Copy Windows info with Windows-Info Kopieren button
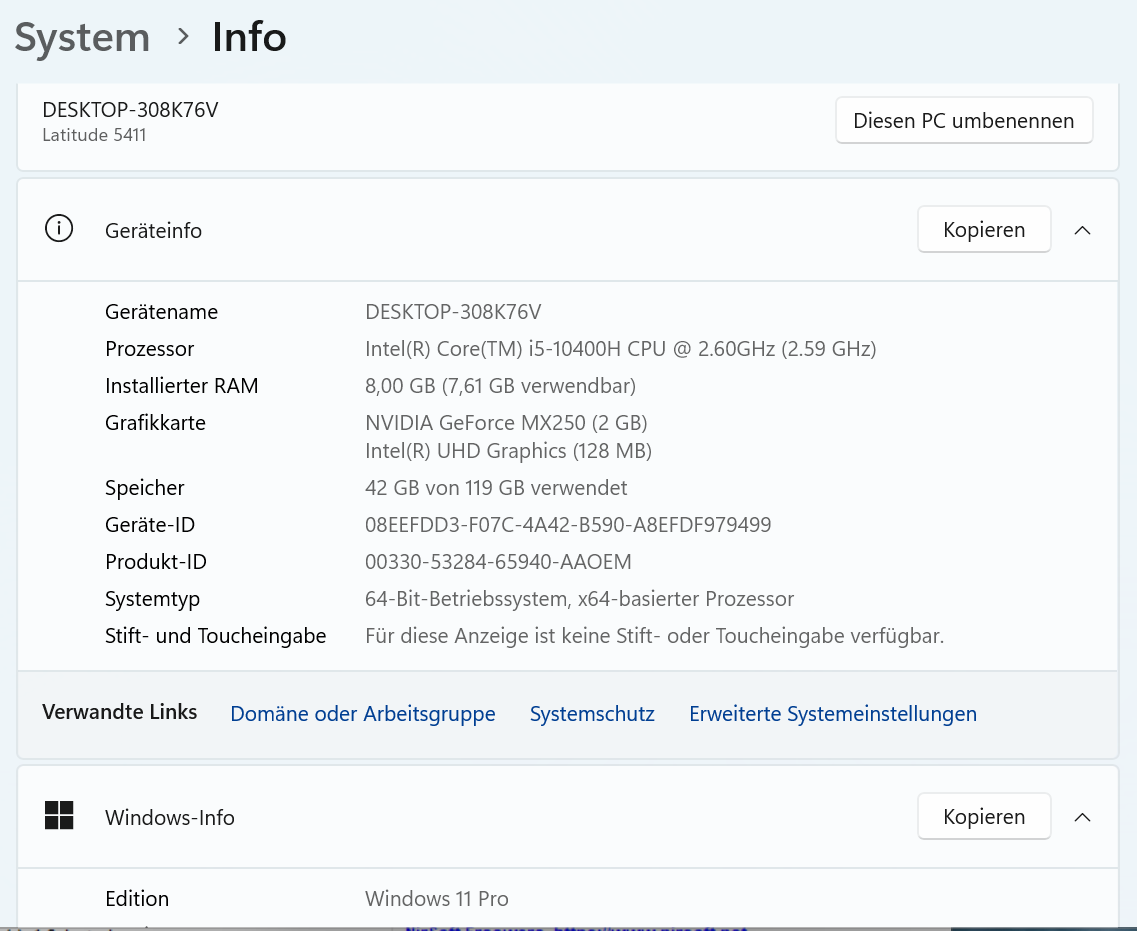 pyautogui.click(x=984, y=816)
